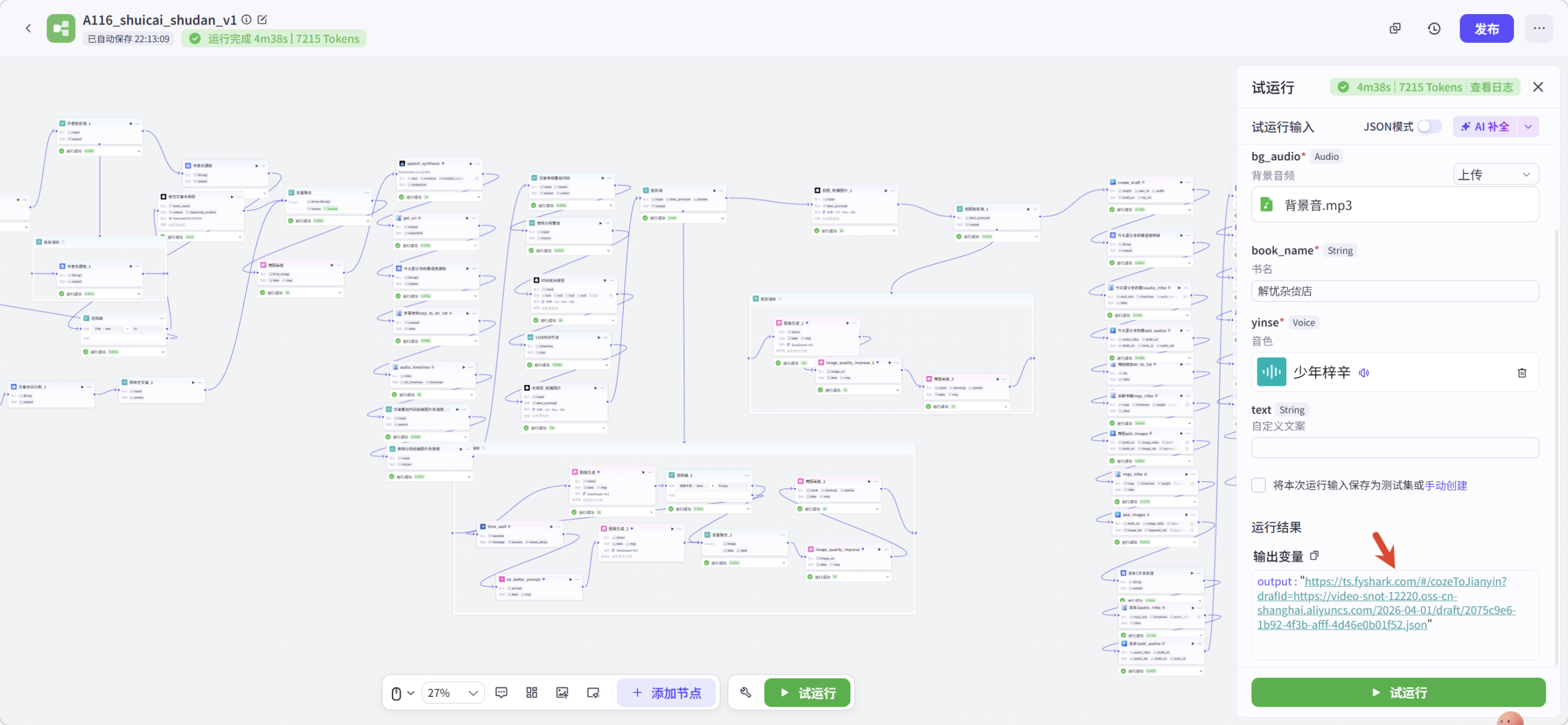Click the auto-layout grid icon
The image size is (1568, 725).
[532, 693]
